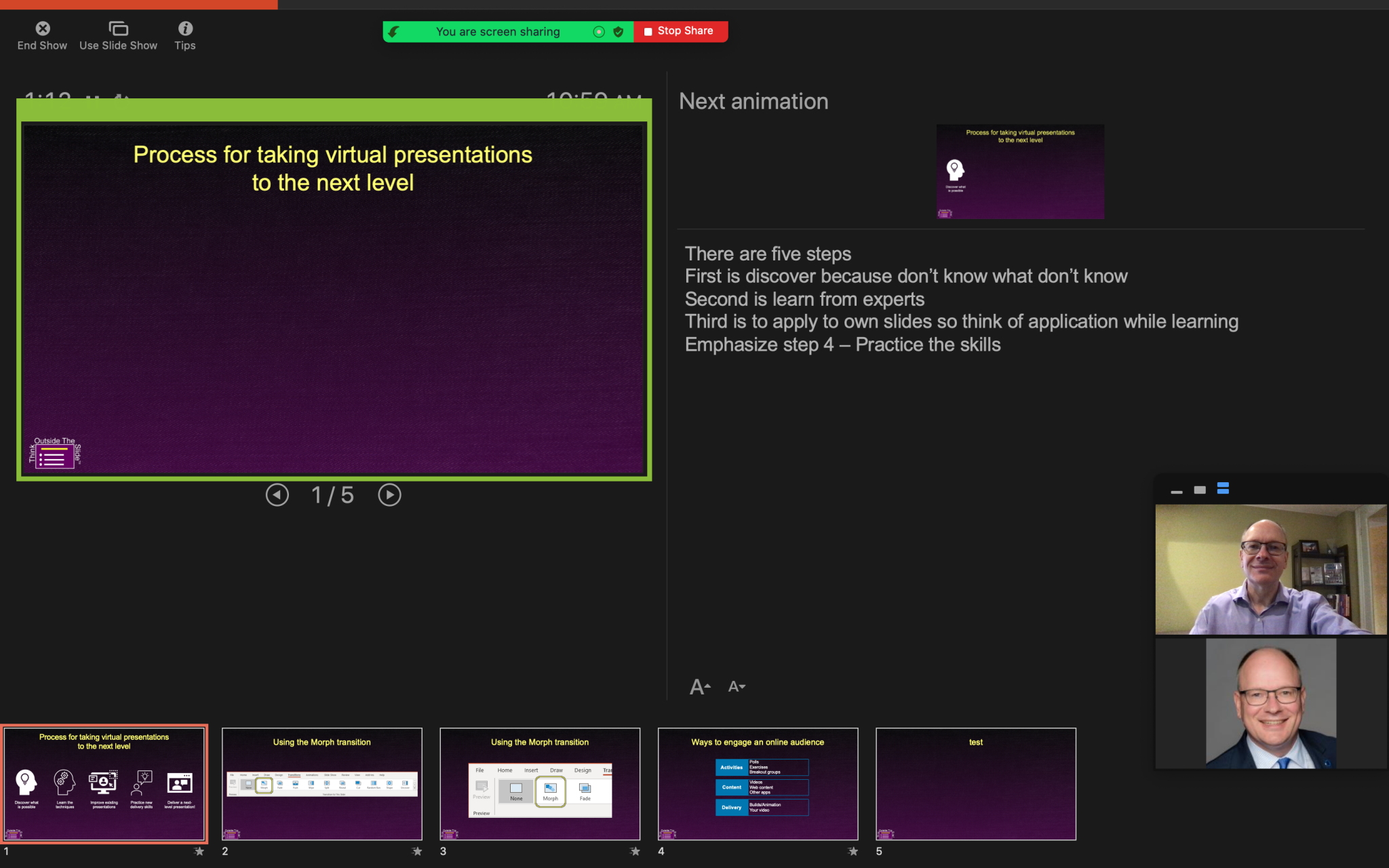Select slide 5 titled test
1389x868 pixels.
coord(975,784)
